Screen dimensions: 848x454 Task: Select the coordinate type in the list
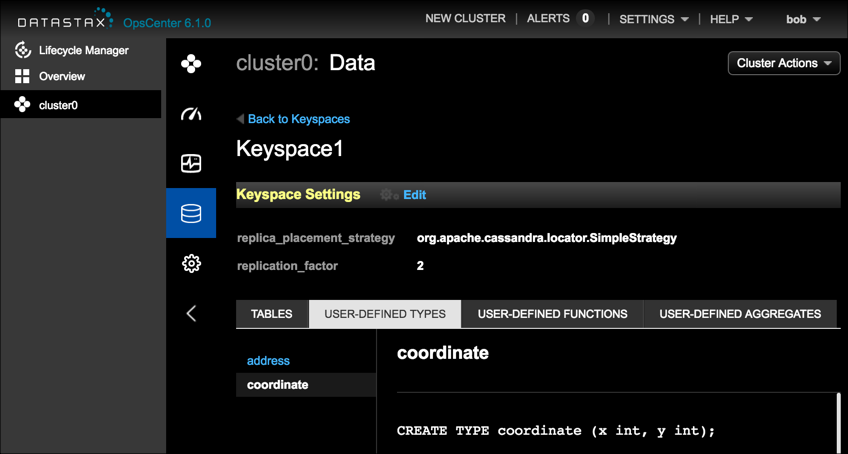point(306,385)
